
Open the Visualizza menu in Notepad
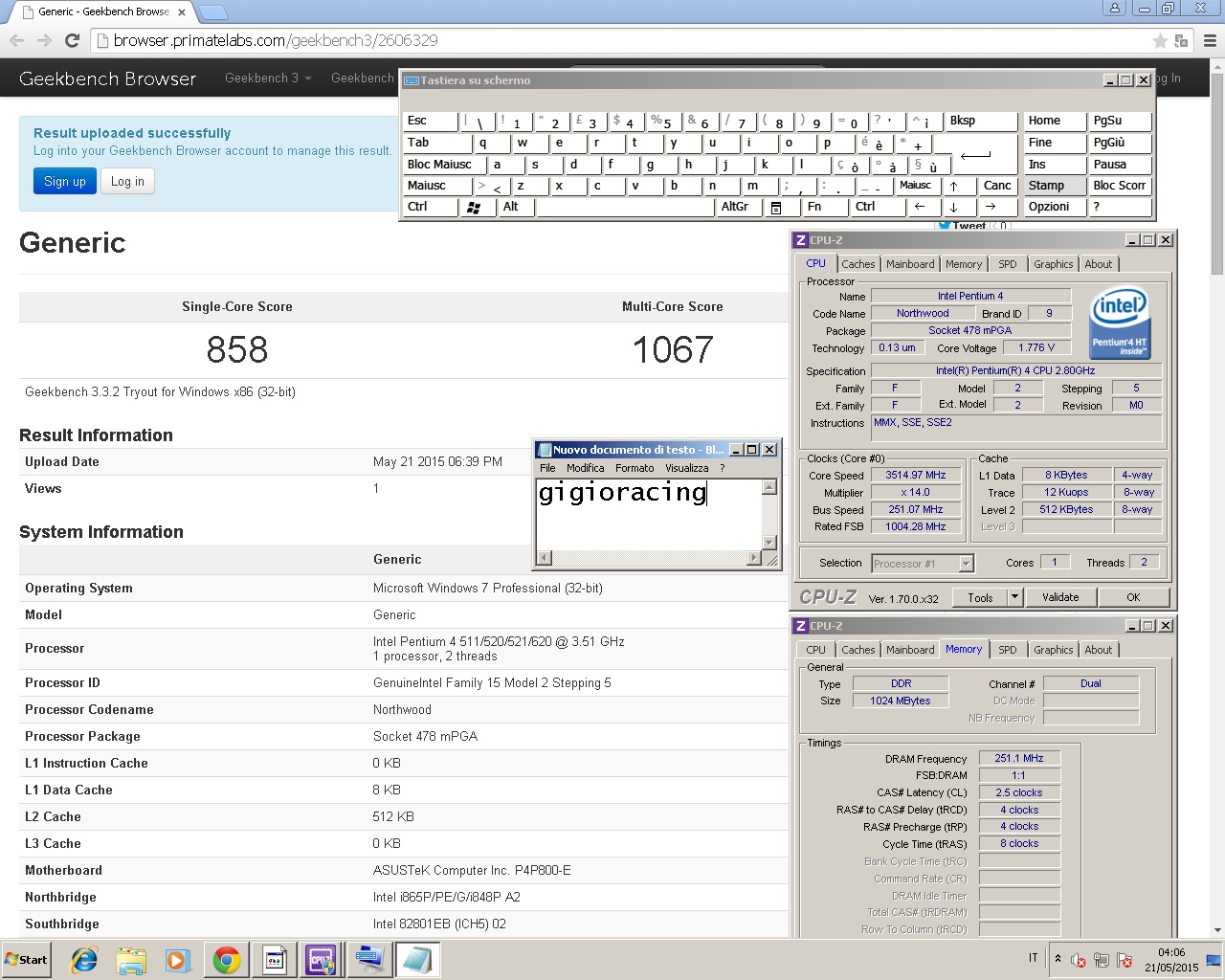(687, 468)
